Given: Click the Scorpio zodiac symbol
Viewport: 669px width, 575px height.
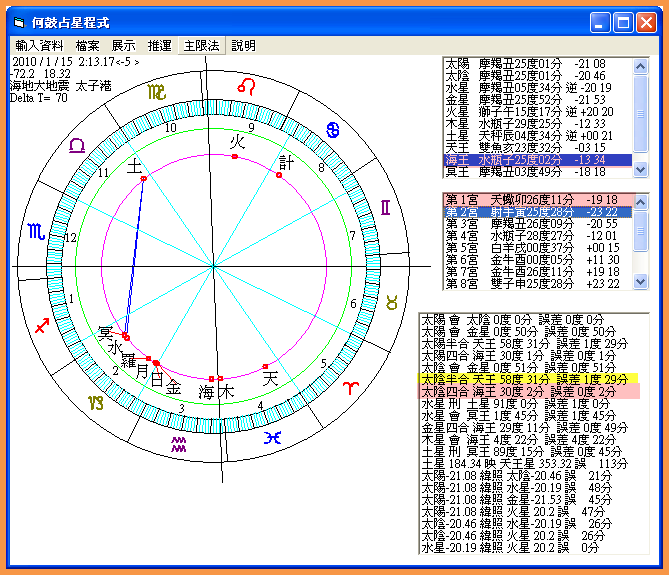Looking at the screenshot, I should coord(36,232).
